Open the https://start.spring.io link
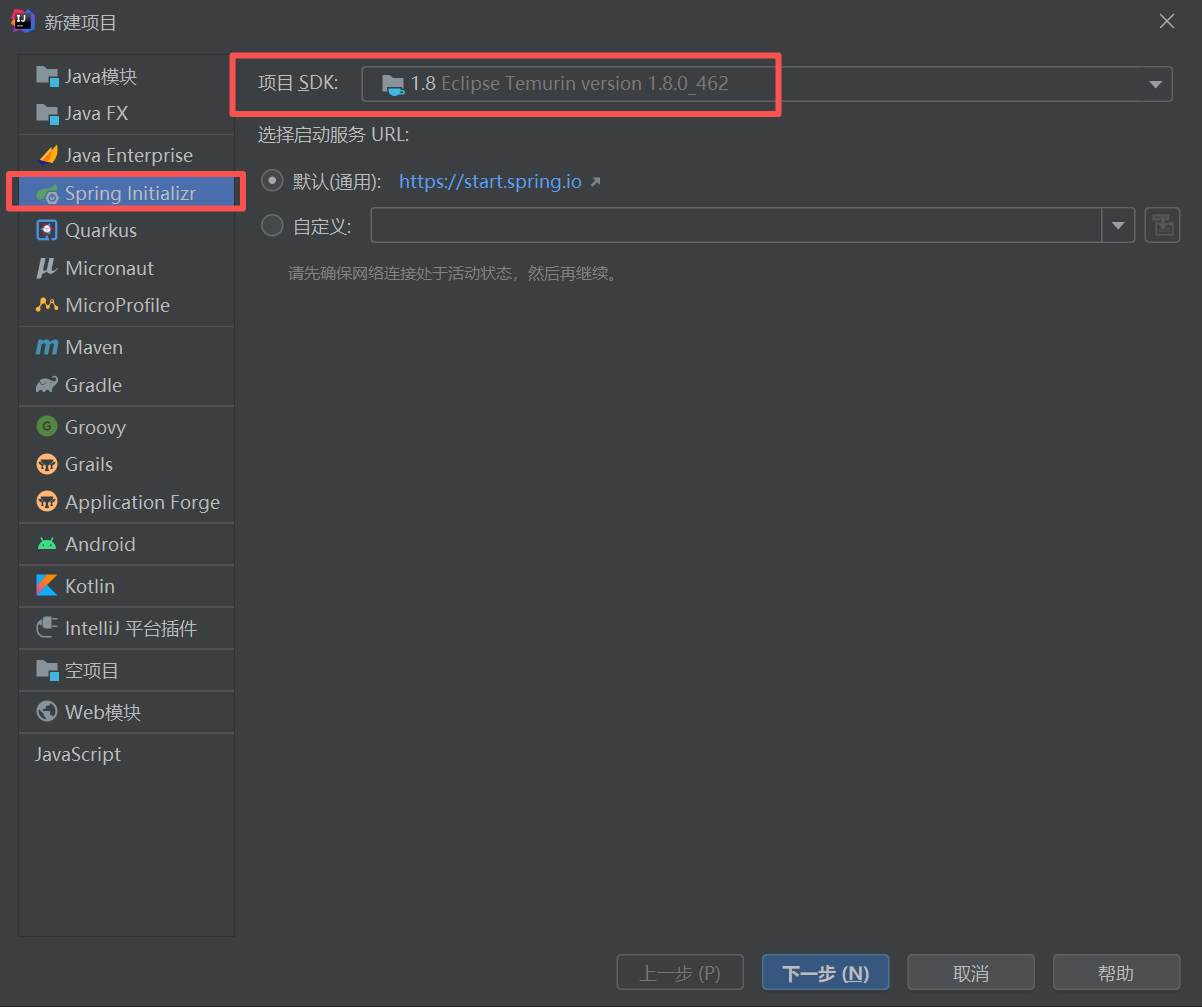1202x1007 pixels. 490,182
